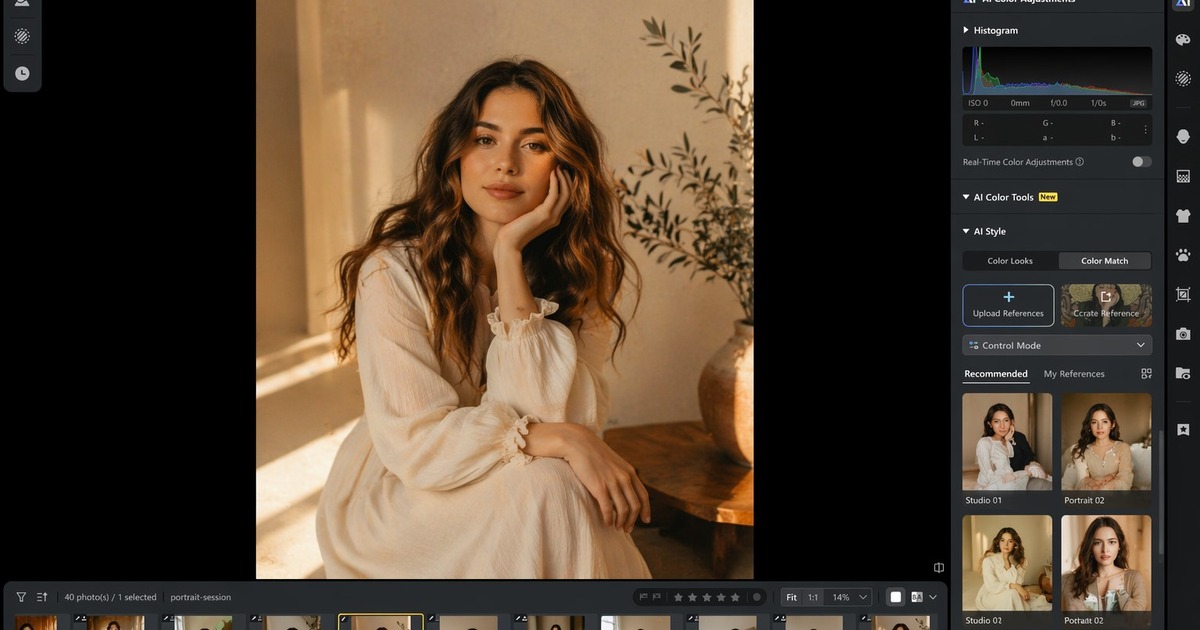
Task: Click the grid layout icon beside My References
Action: point(1146,374)
